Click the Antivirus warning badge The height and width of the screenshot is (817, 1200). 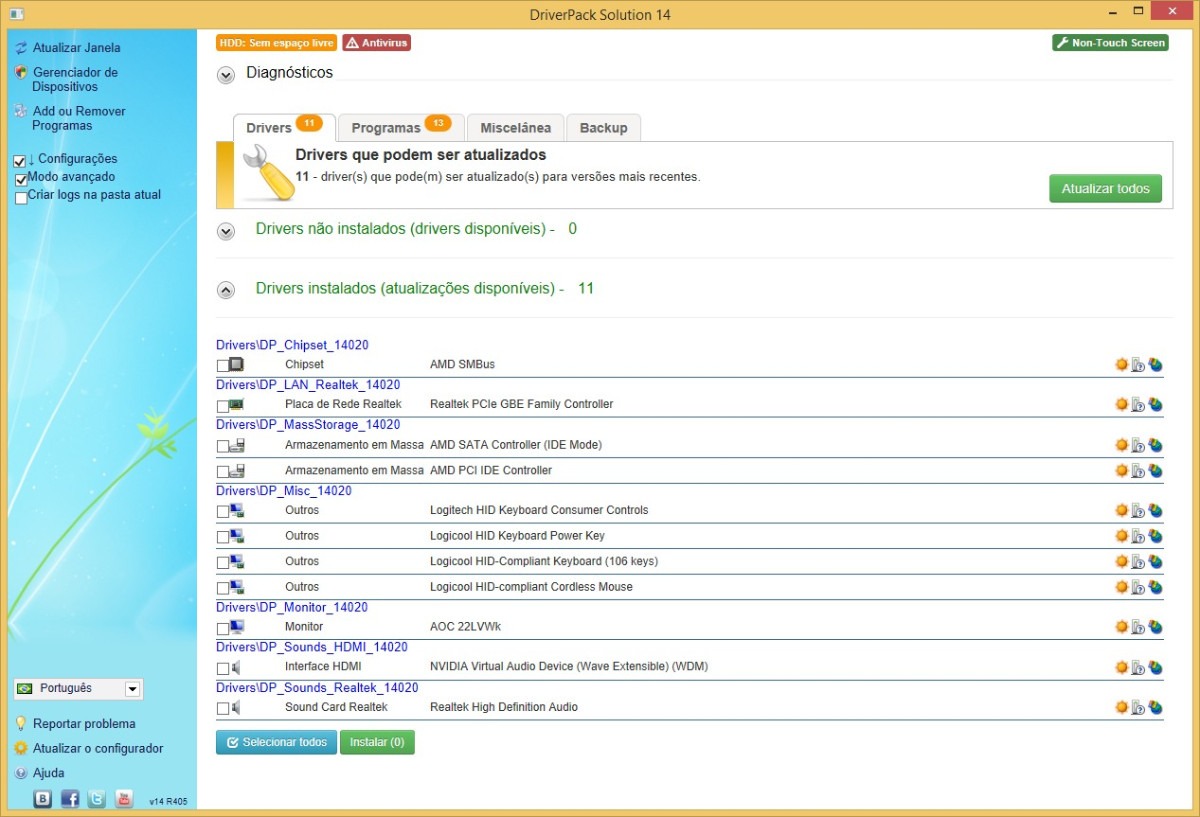tap(376, 43)
